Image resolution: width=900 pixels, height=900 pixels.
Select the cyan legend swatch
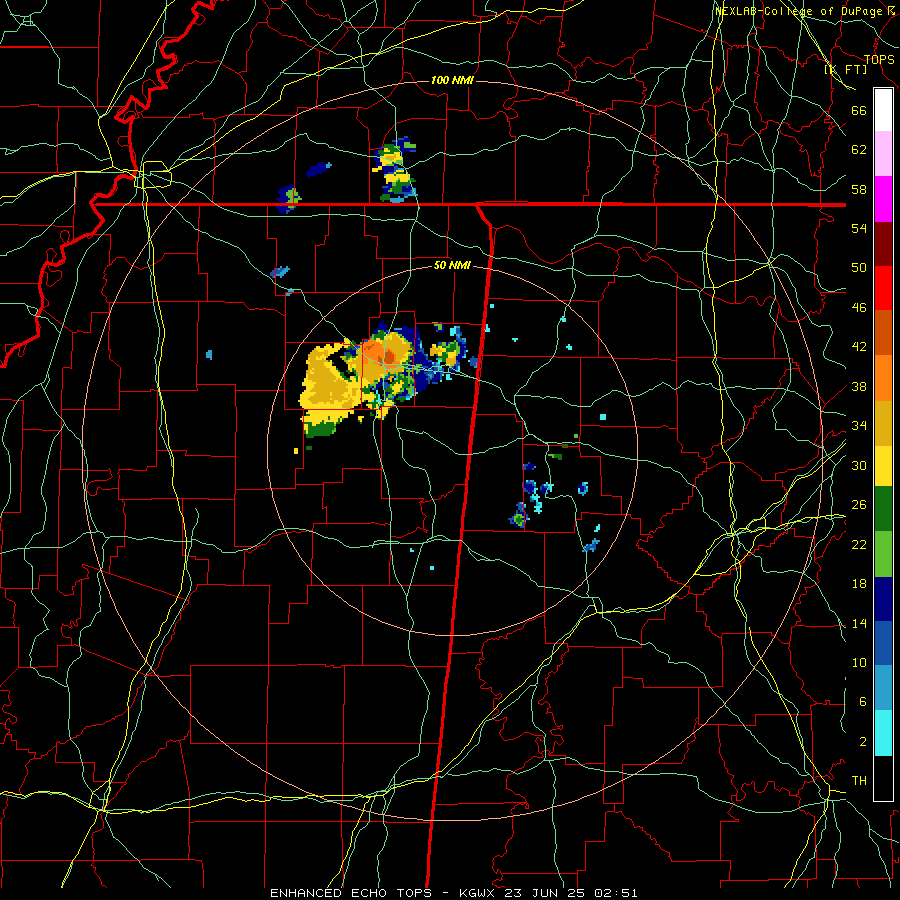(883, 733)
